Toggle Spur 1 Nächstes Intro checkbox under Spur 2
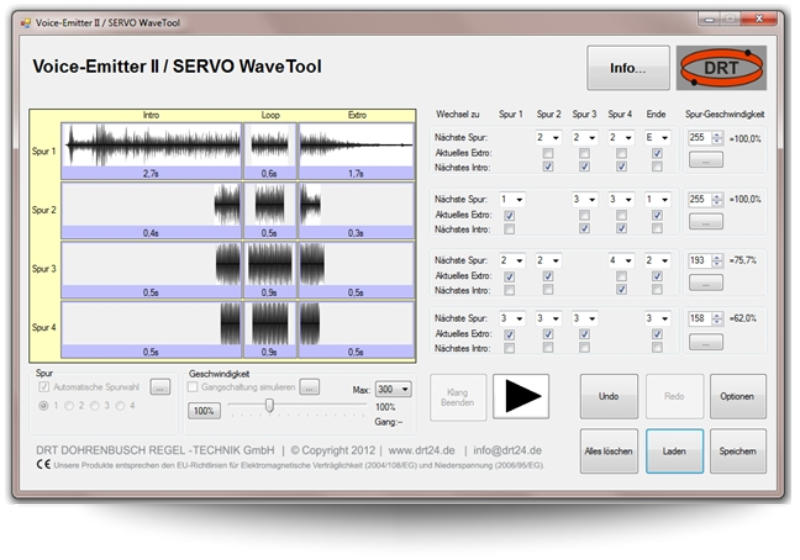The image size is (800, 560). click(x=548, y=167)
